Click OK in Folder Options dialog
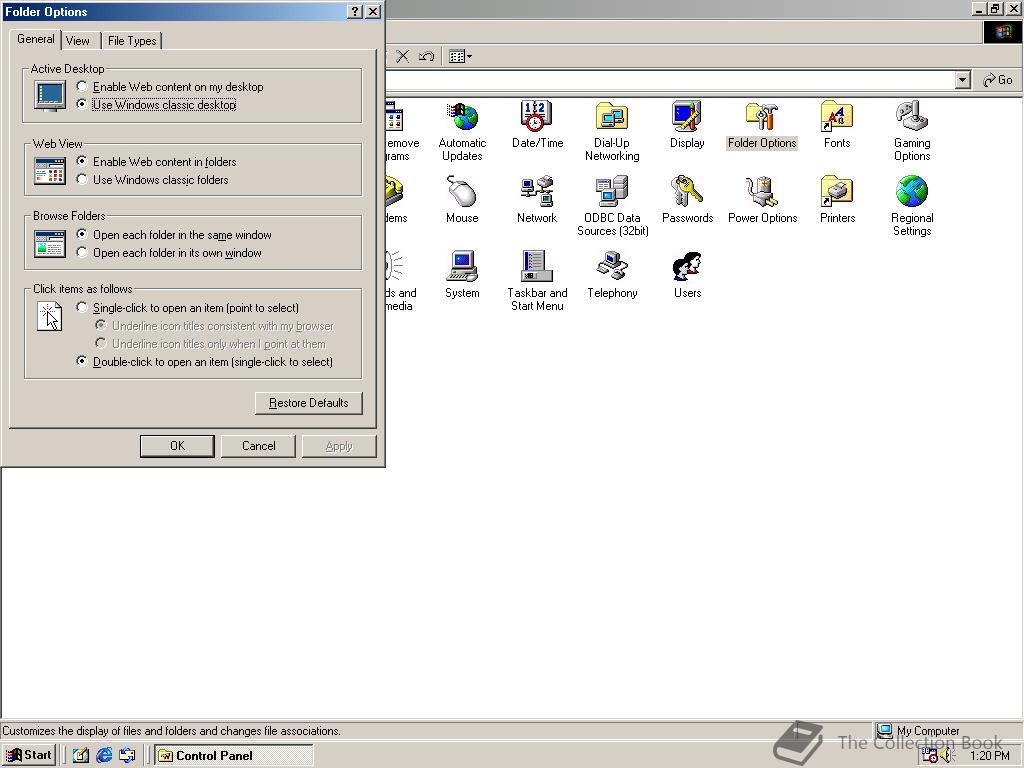 click(x=177, y=446)
